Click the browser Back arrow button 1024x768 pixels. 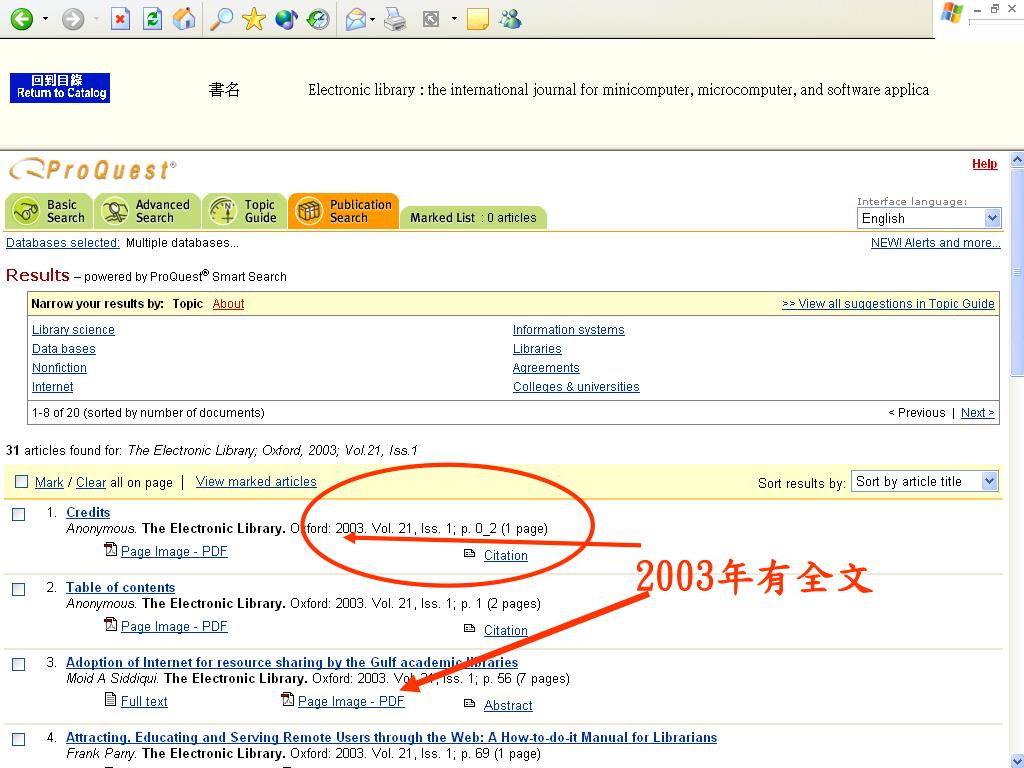coord(22,19)
